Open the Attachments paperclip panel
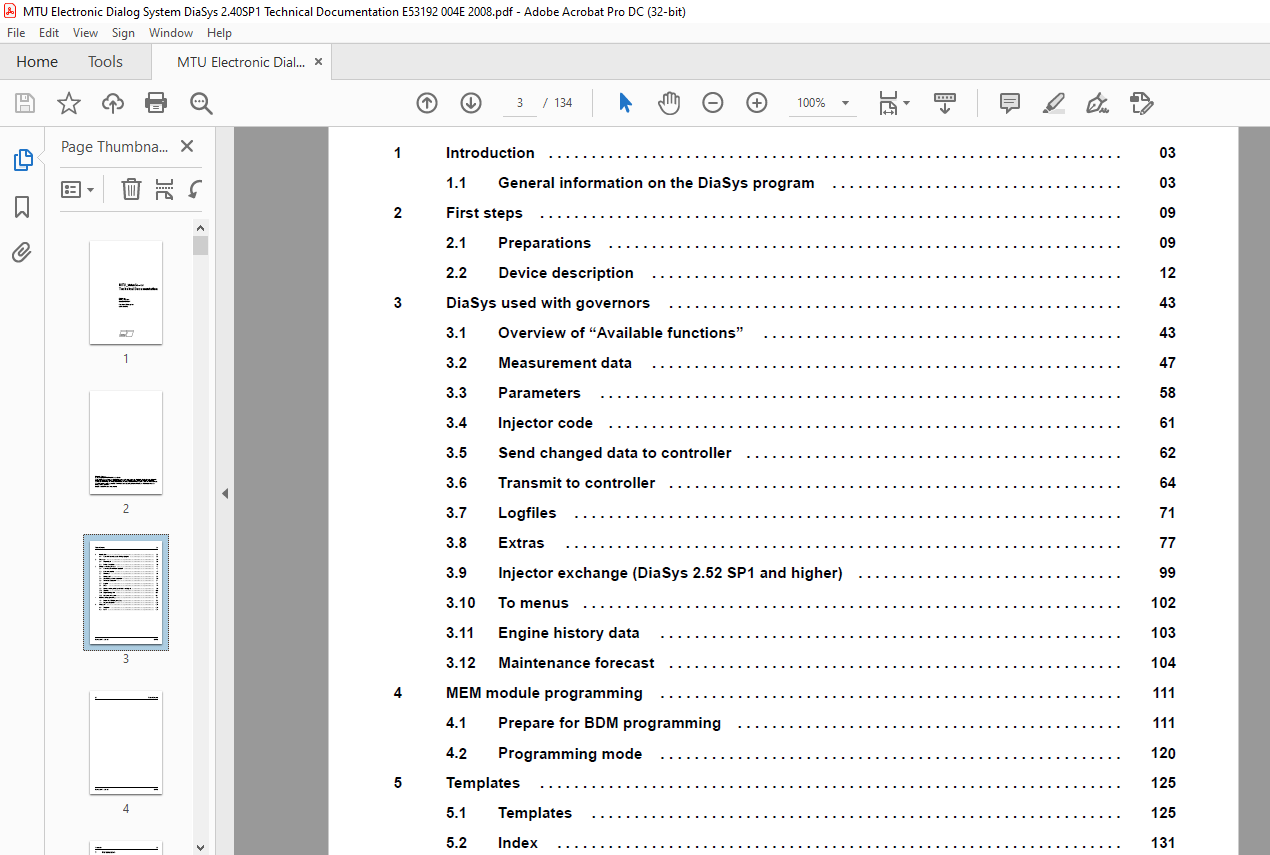This screenshot has width=1270, height=855. point(22,252)
